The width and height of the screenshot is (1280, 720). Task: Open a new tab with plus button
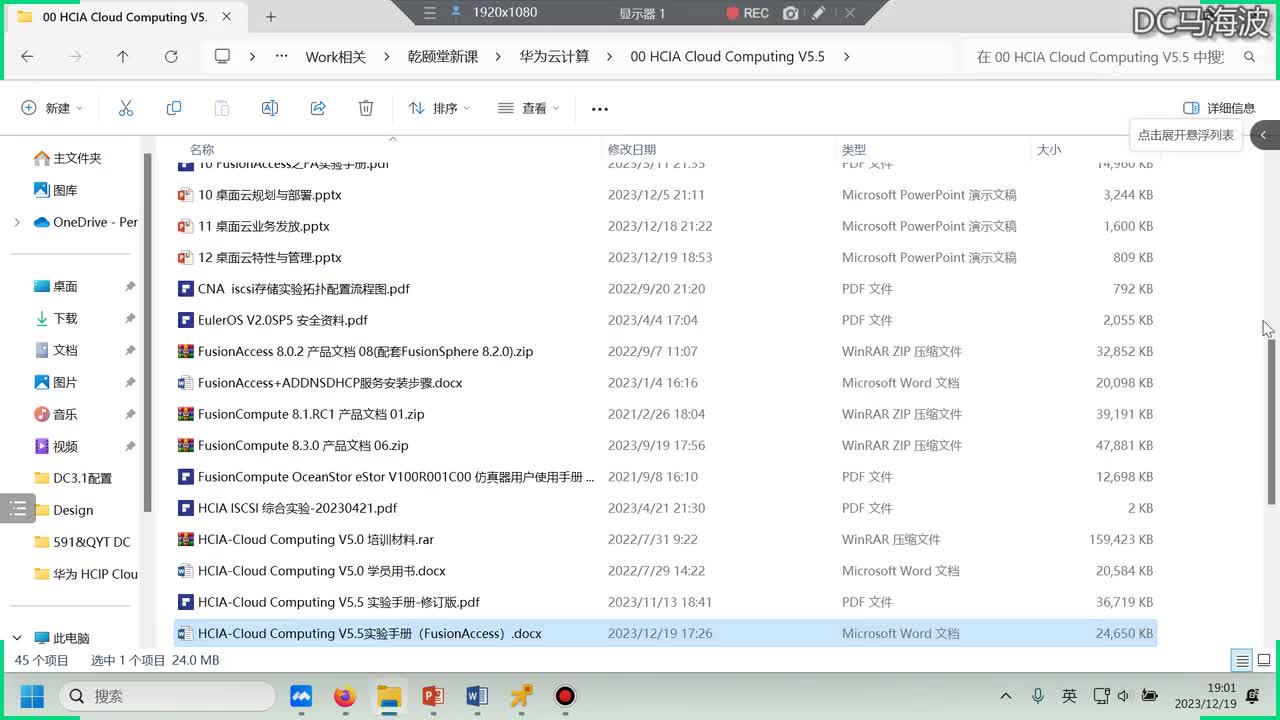(271, 17)
